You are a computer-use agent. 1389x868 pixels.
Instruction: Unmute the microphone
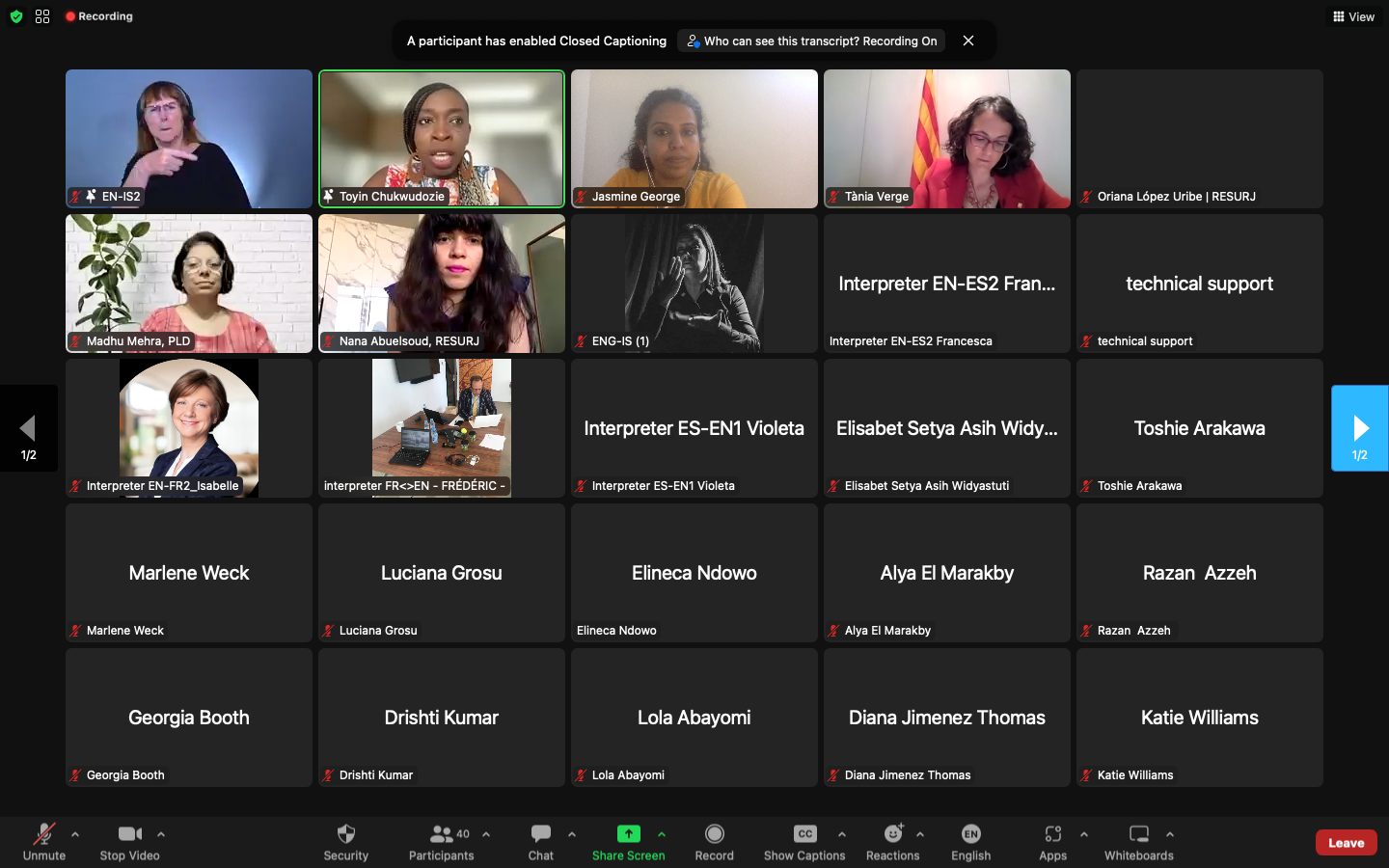[44, 841]
